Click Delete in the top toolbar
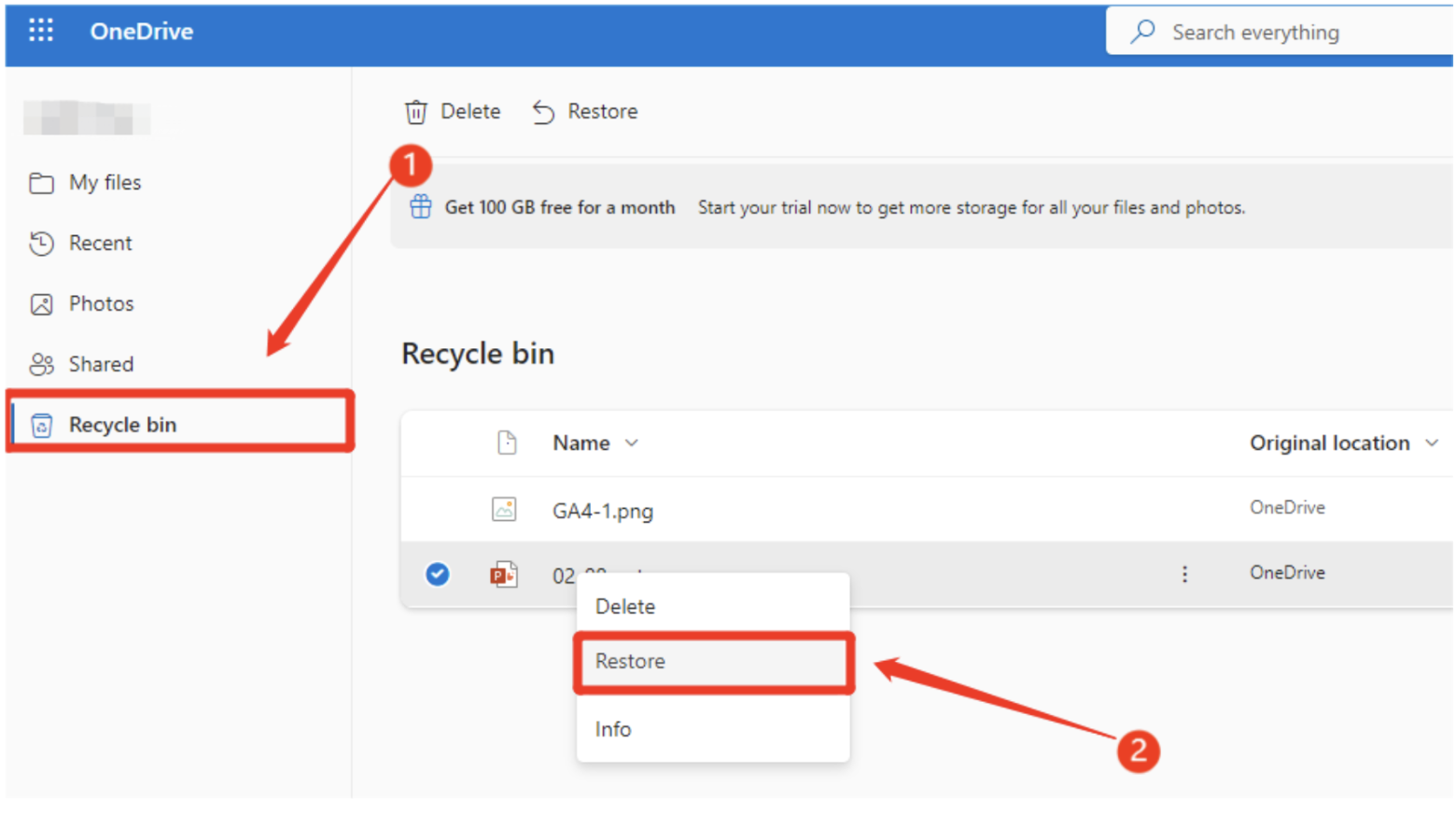Image resolution: width=1456 pixels, height=814 pixels. [453, 111]
